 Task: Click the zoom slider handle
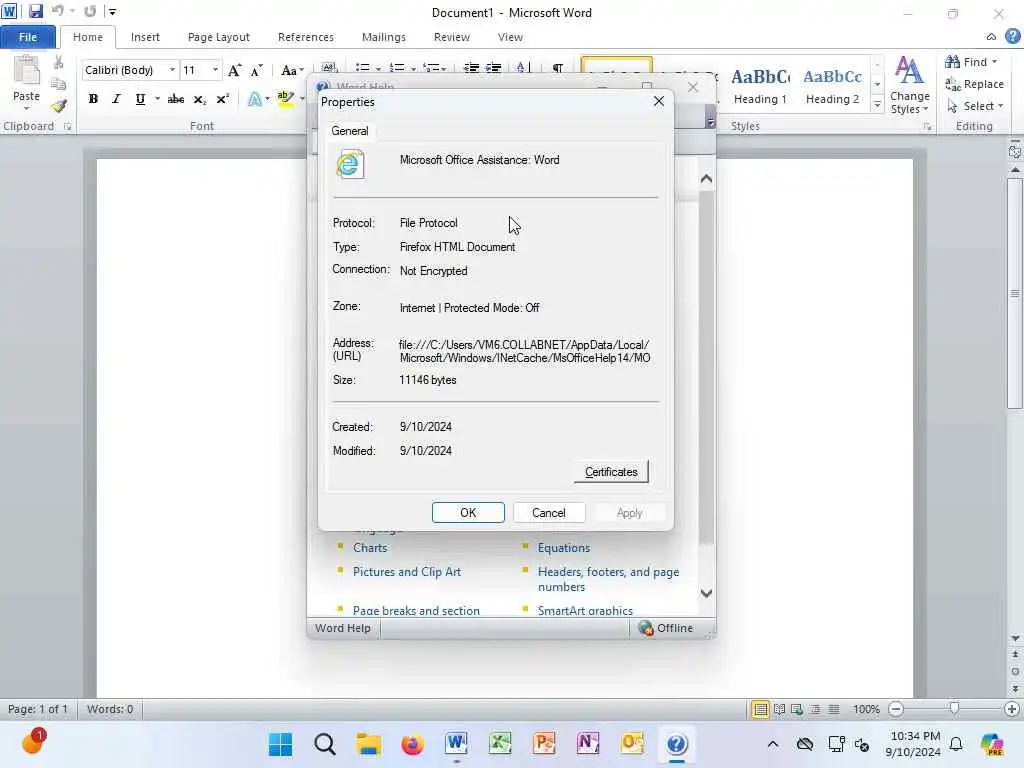tap(954, 709)
